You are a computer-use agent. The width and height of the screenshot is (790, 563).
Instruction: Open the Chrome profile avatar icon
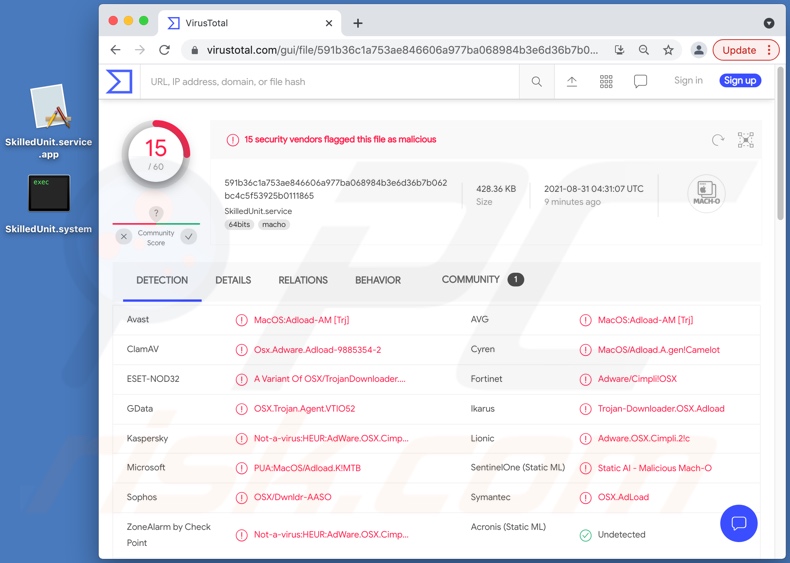click(699, 50)
